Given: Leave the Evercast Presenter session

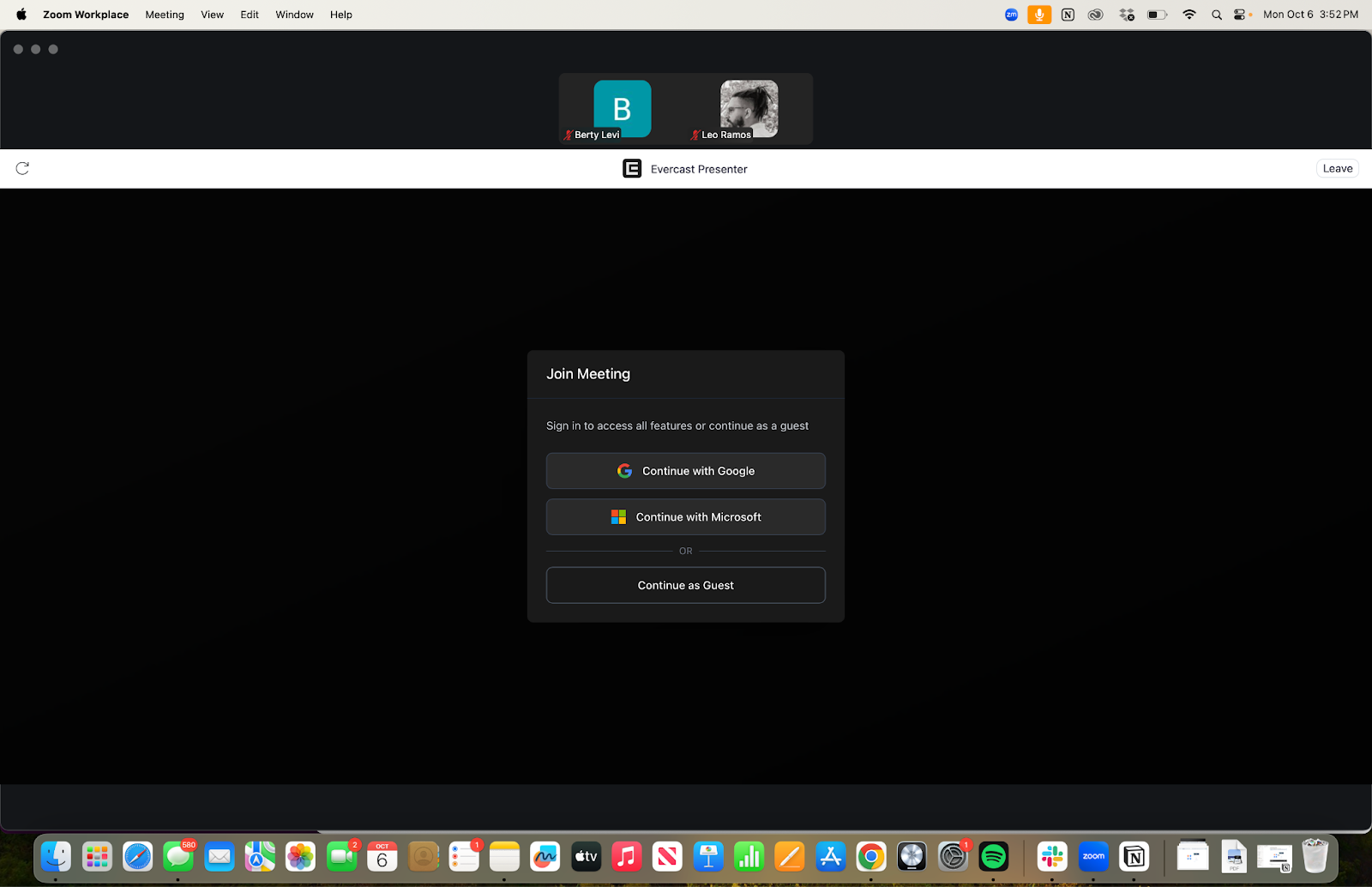Looking at the screenshot, I should pyautogui.click(x=1337, y=168).
